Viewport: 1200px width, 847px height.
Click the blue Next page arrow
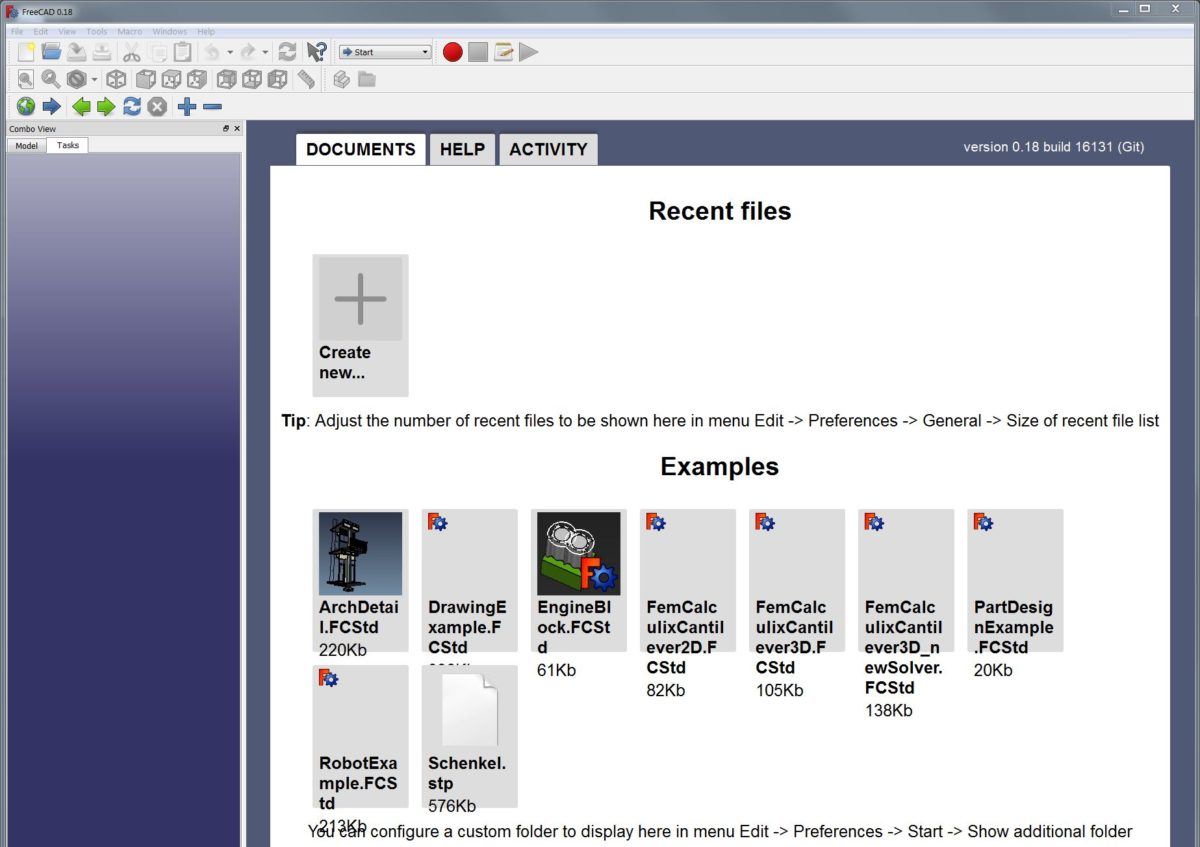tap(51, 106)
